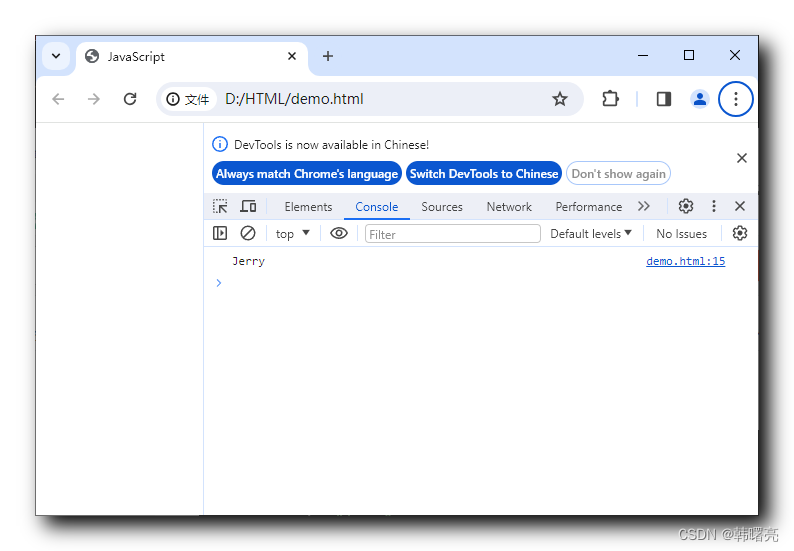
Task: Switch to the Network tab
Action: (509, 207)
